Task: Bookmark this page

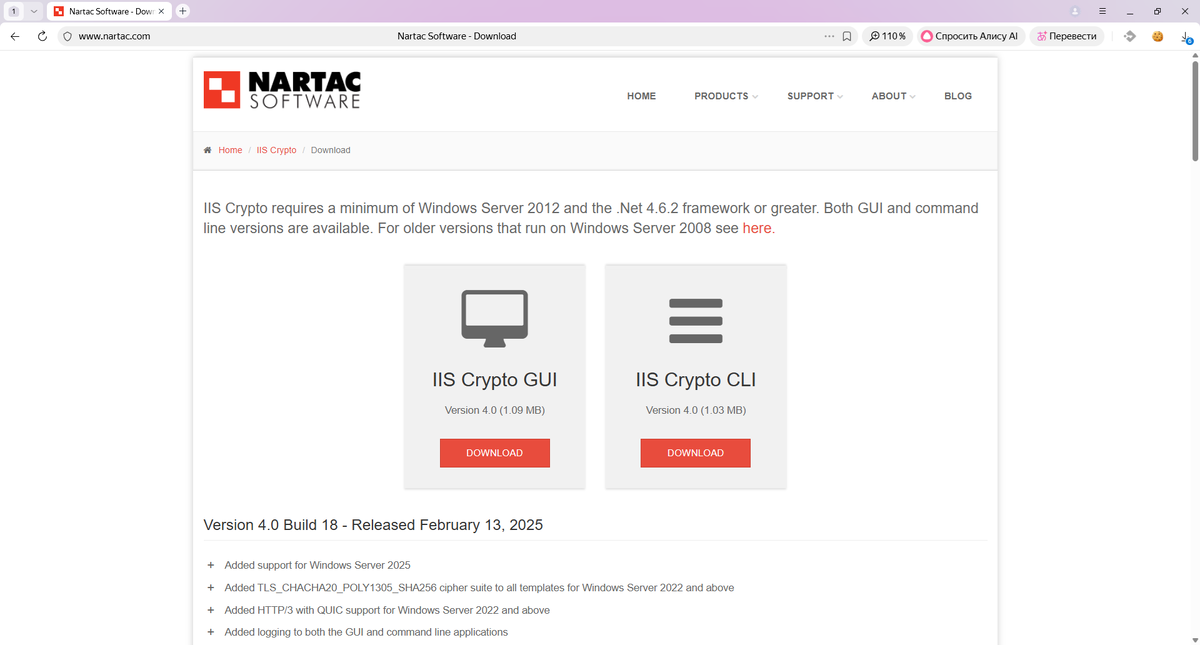Action: click(x=847, y=36)
